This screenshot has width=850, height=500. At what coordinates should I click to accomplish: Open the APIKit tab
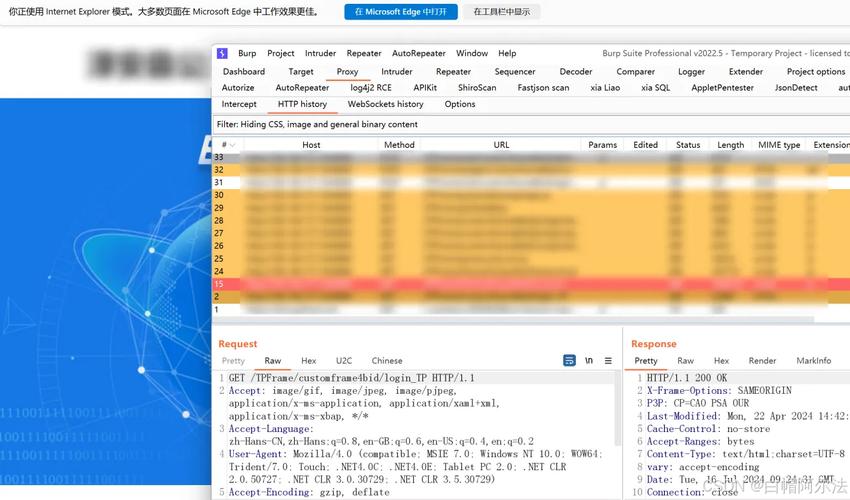[425, 87]
